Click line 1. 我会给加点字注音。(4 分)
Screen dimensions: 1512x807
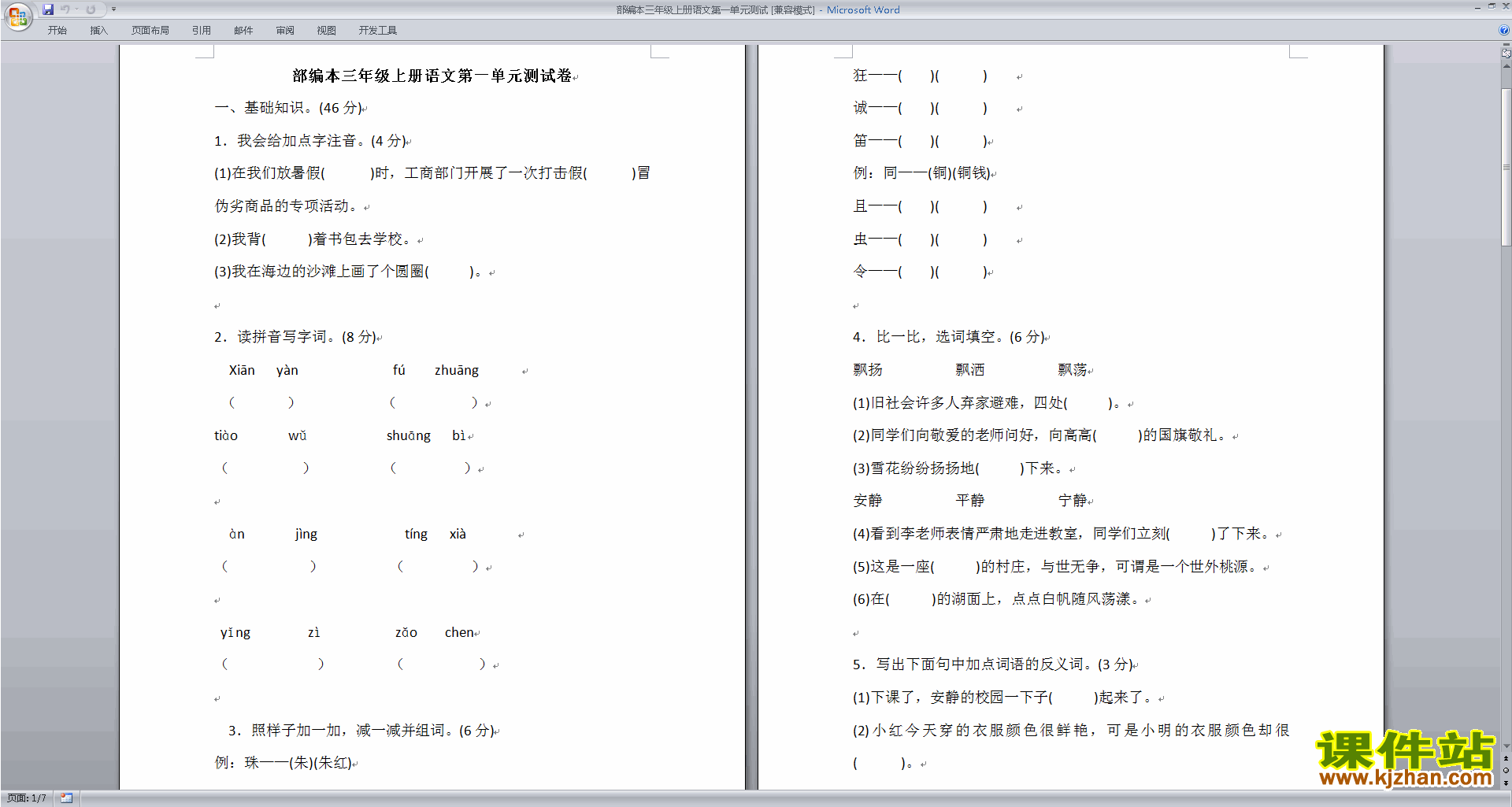pos(310,141)
